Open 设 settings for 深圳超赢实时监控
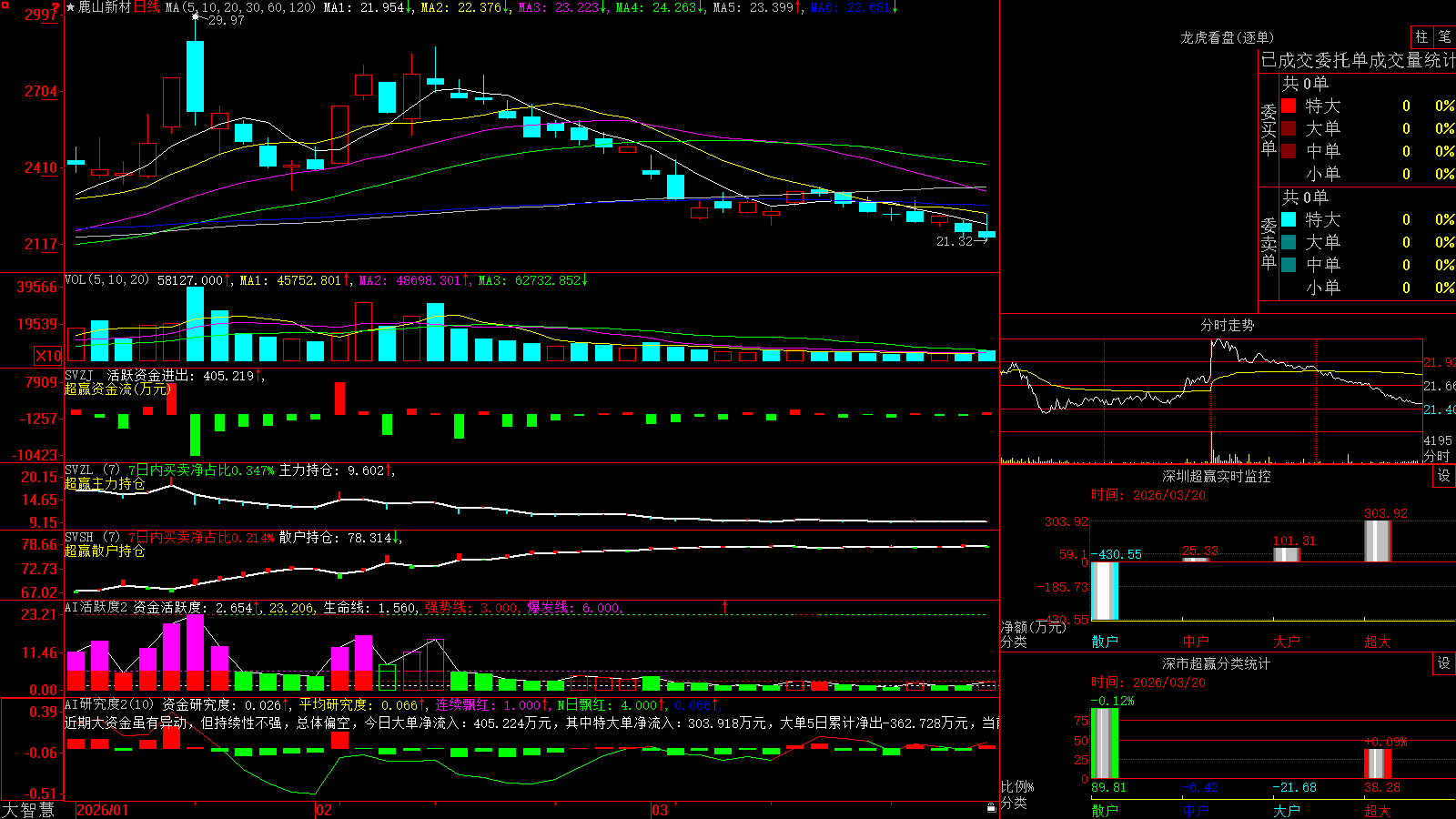The width and height of the screenshot is (1456, 819). click(x=1443, y=476)
